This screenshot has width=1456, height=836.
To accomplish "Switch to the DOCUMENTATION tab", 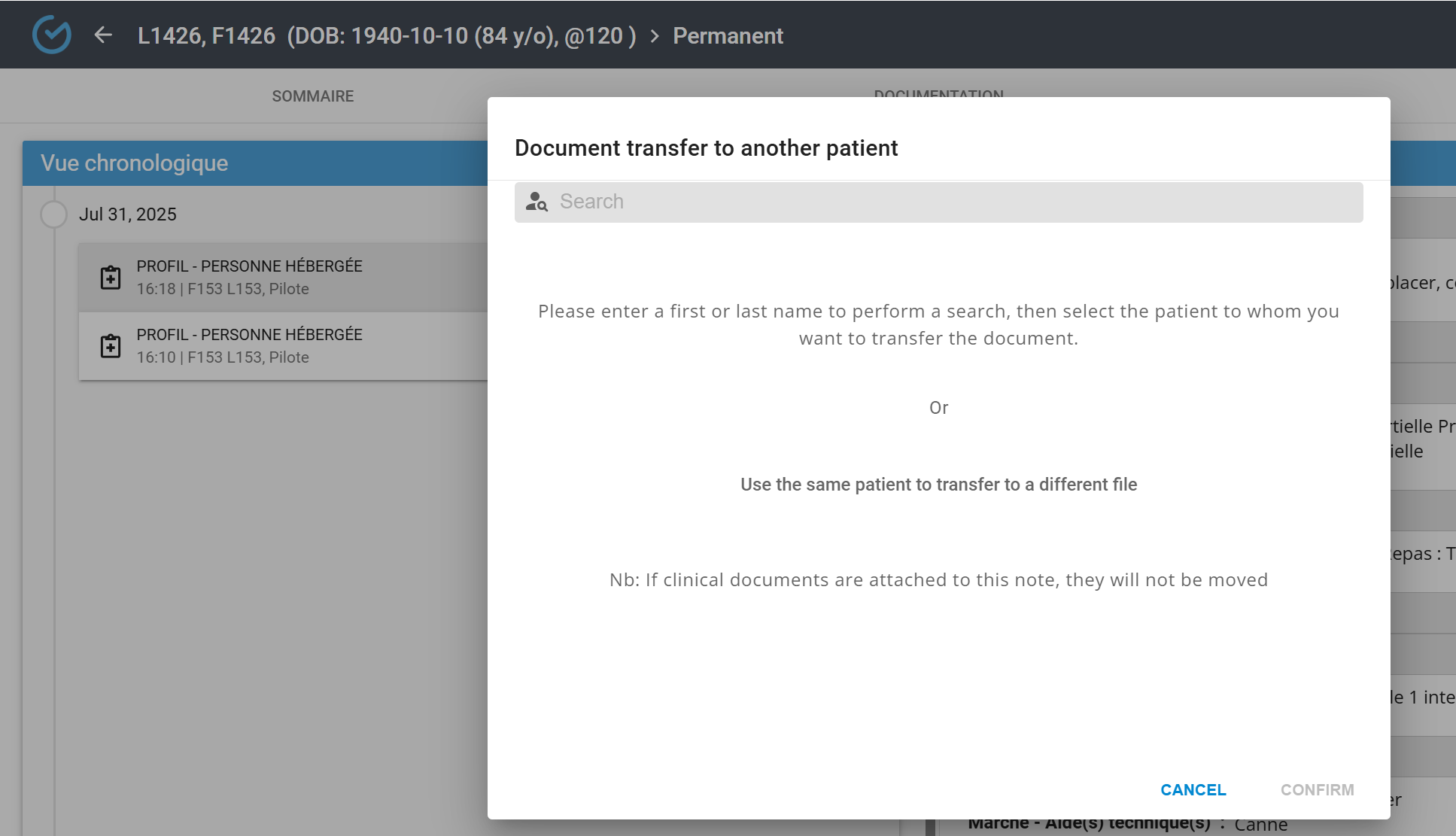I will click(938, 93).
